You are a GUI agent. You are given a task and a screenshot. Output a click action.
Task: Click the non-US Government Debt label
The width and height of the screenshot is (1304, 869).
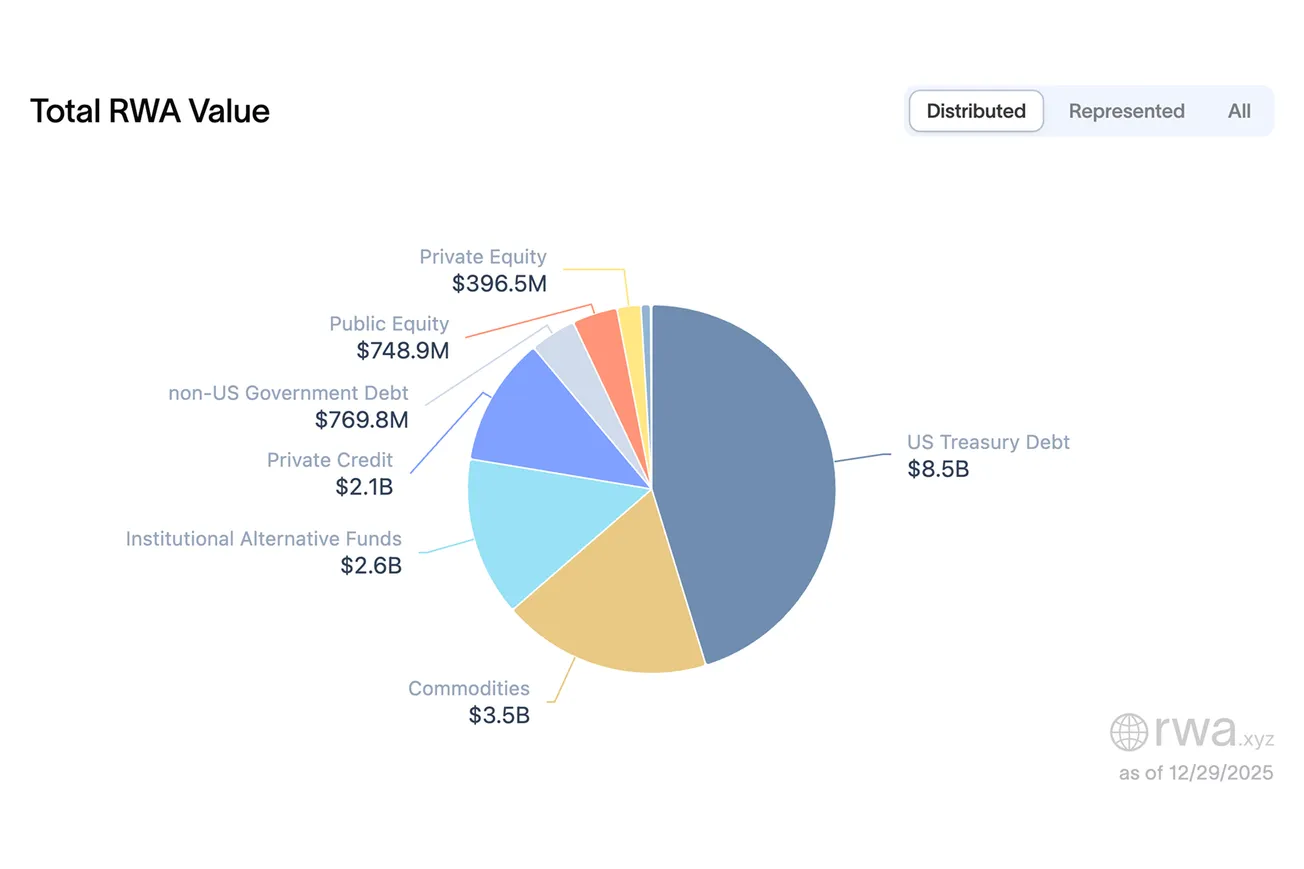tap(288, 393)
